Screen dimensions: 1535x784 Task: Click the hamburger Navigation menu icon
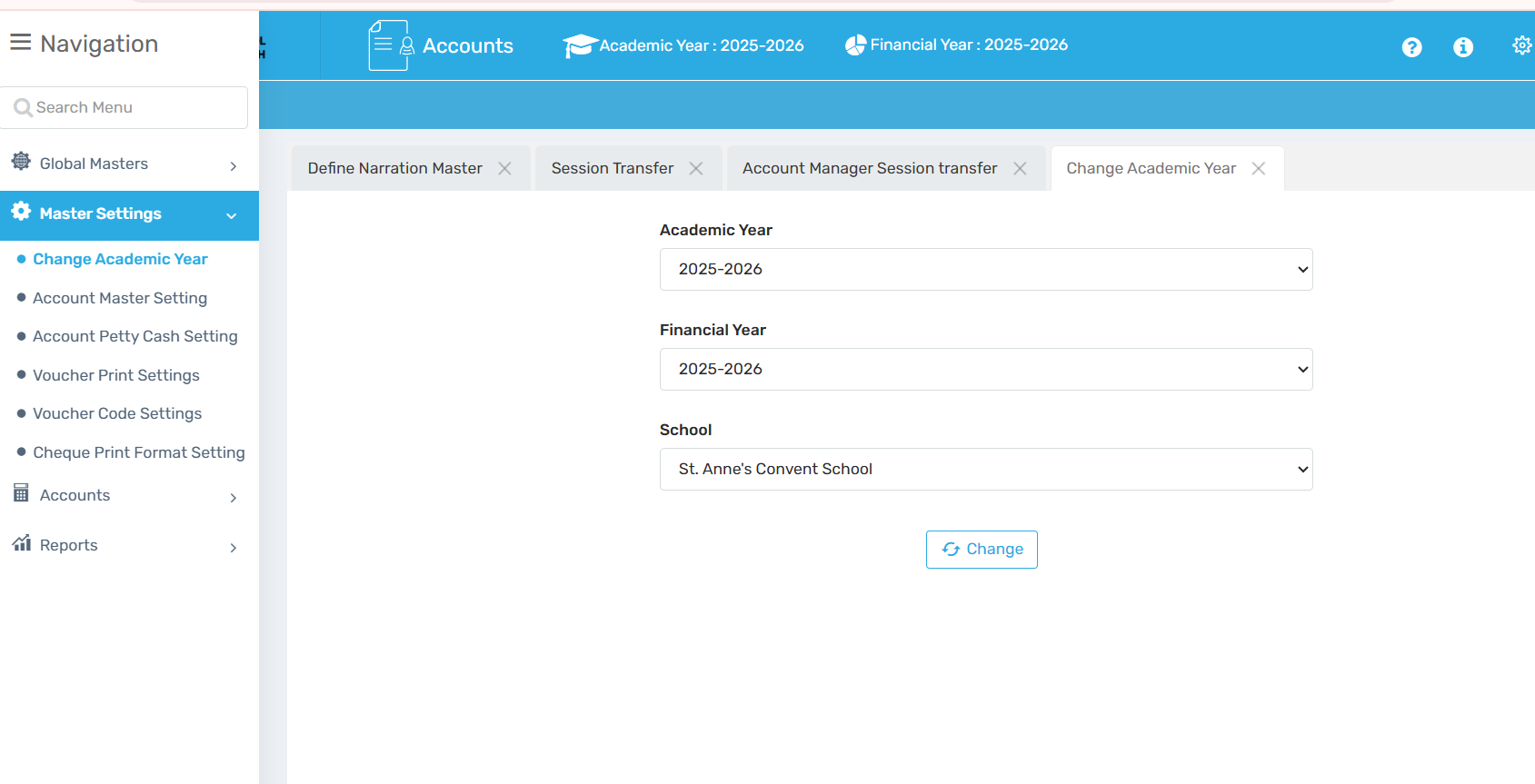coord(20,43)
